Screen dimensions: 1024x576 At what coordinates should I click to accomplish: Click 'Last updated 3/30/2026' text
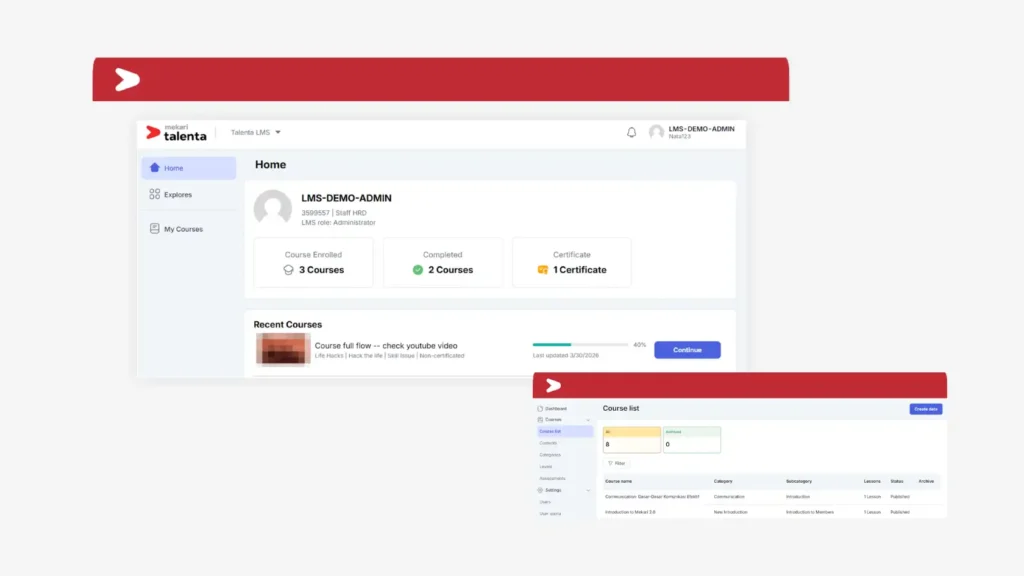(x=566, y=356)
